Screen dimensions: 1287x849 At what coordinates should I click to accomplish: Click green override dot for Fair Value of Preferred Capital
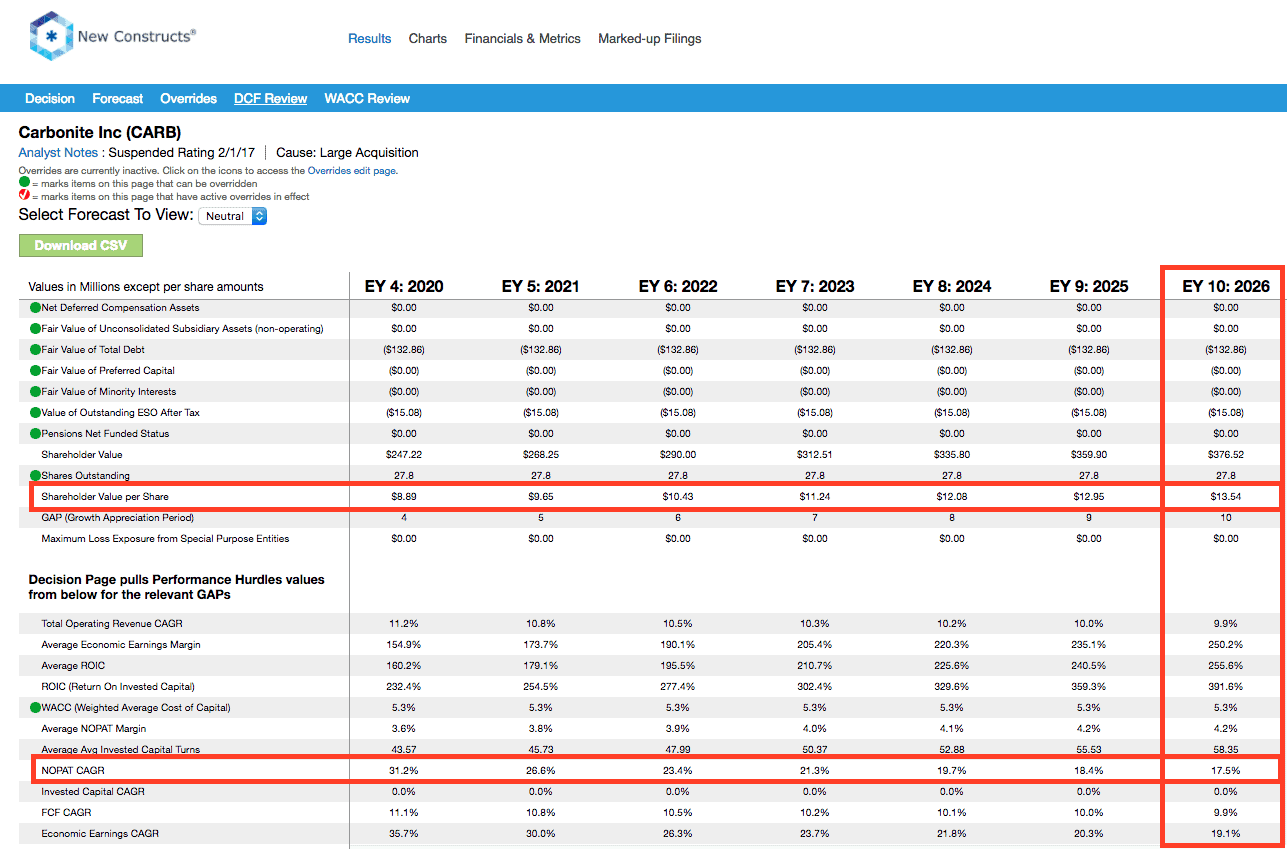[x=35, y=371]
